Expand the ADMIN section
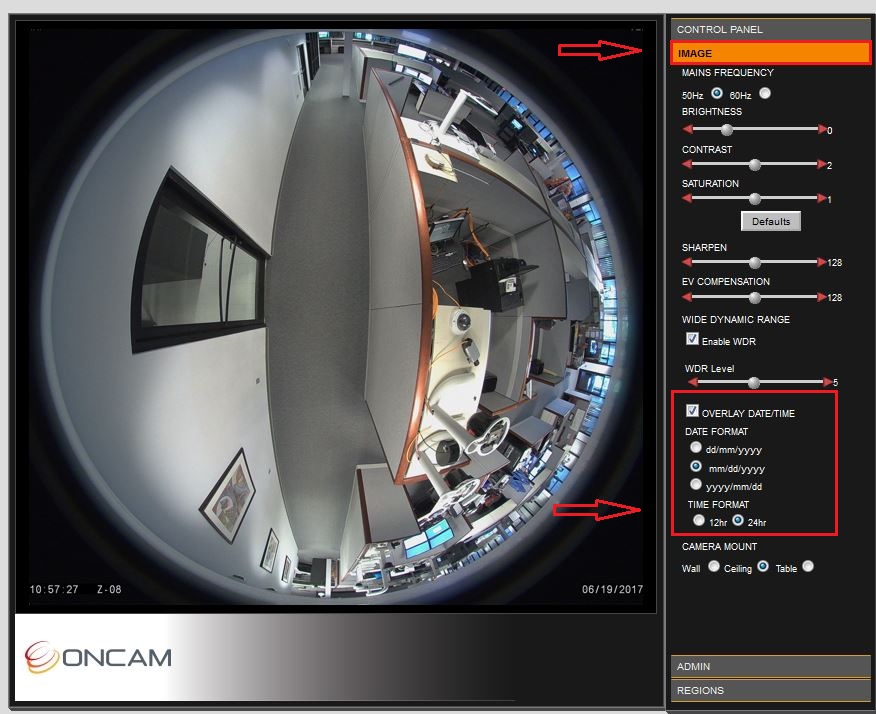876x714 pixels. (x=770, y=666)
